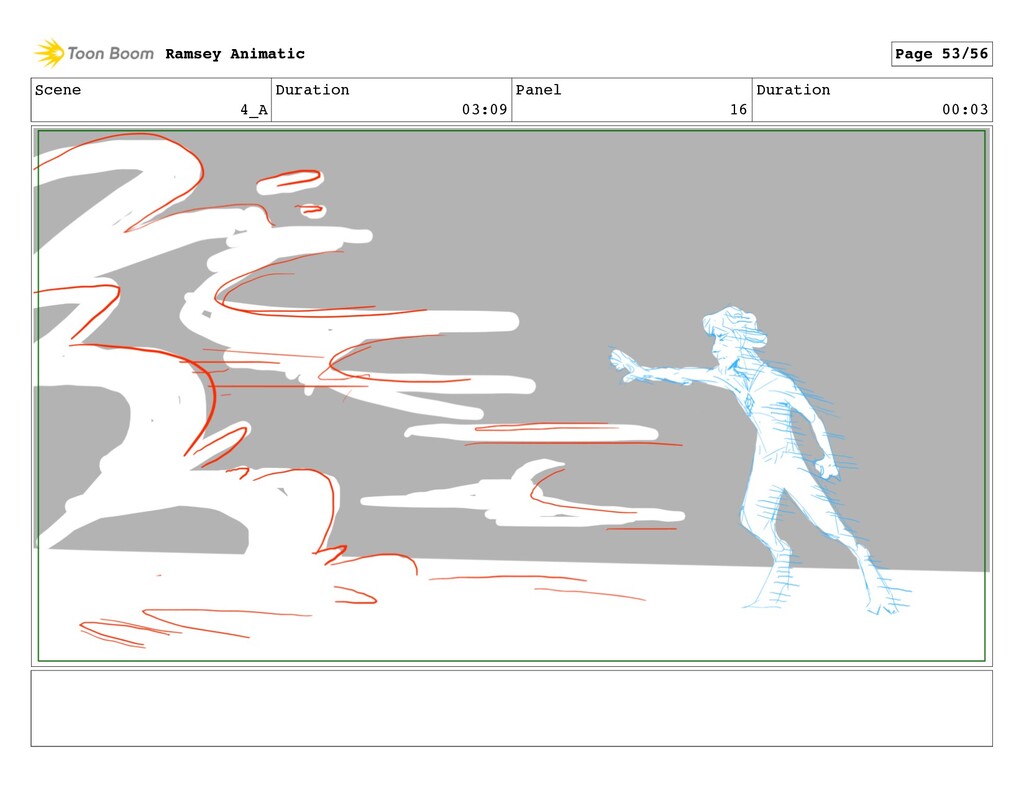Click the panel number '16'
This screenshot has width=1024, height=793.
[739, 109]
